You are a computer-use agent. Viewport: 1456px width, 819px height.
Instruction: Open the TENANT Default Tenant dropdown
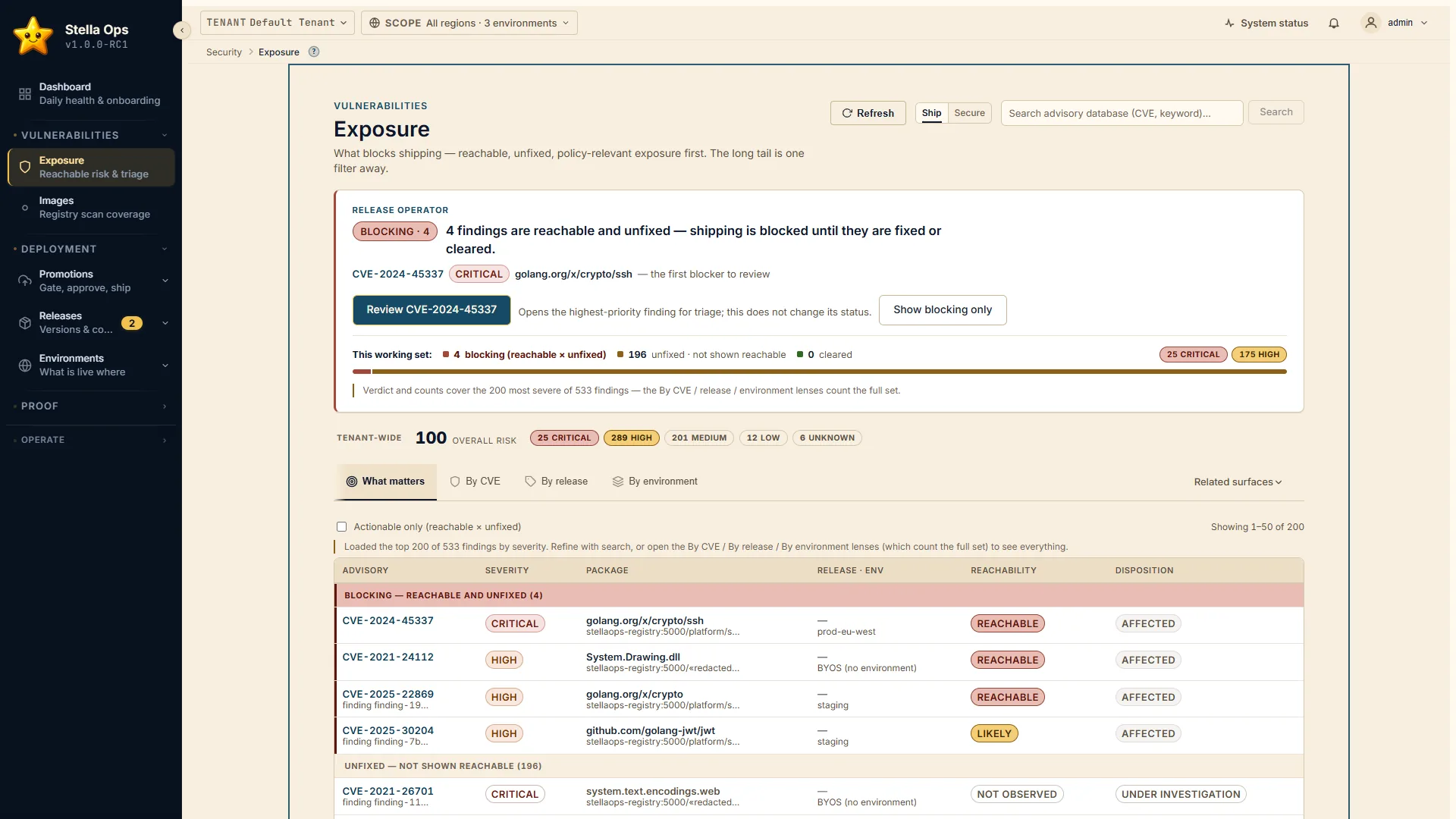(x=278, y=23)
